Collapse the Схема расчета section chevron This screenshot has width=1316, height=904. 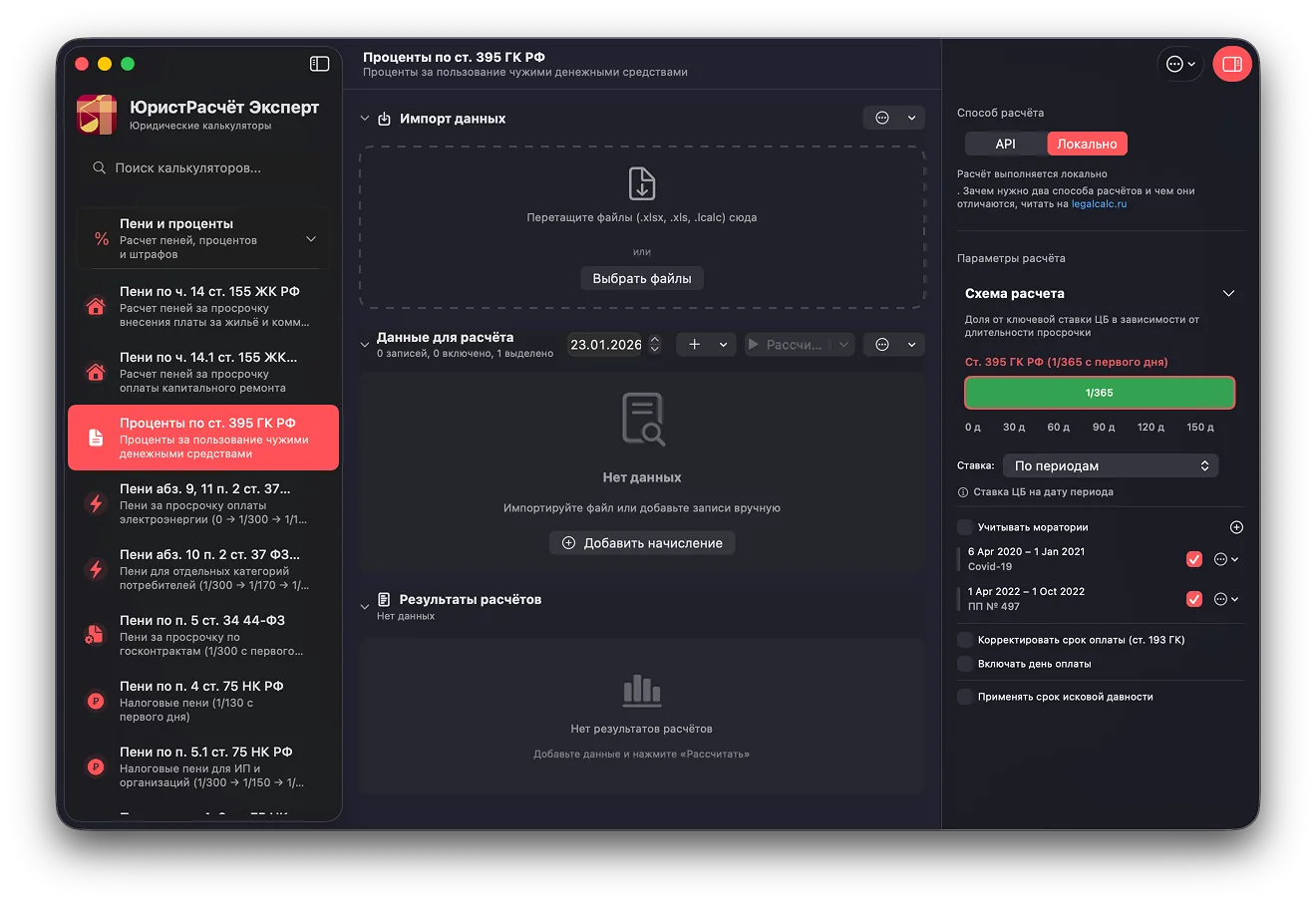1228,293
